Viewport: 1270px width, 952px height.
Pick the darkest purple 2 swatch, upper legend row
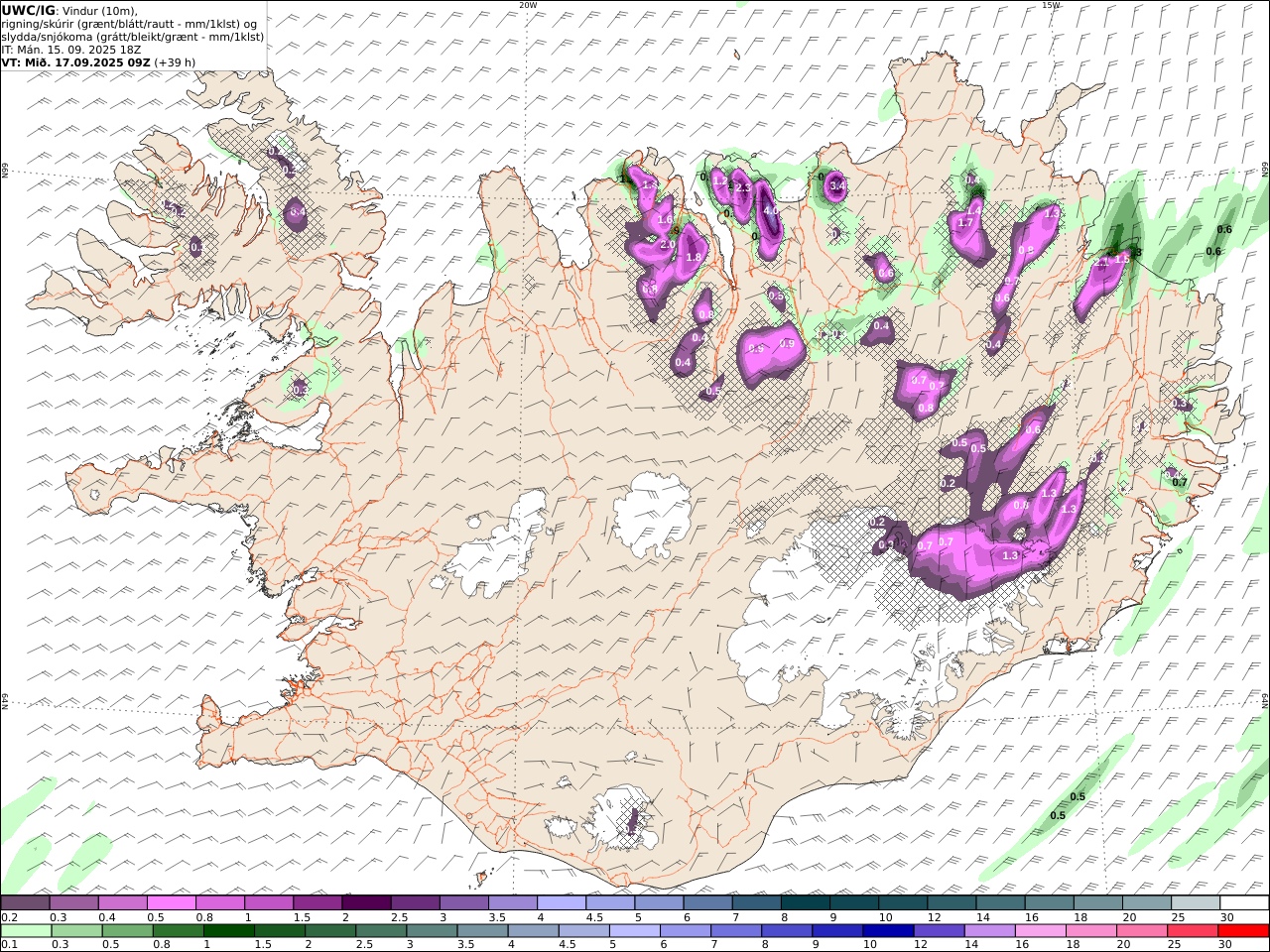pos(366,903)
